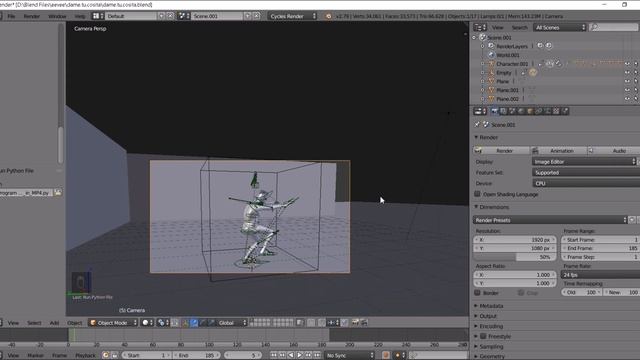This screenshot has width=640, height=360.
Task: Toggle visibility eye for Plane object
Action: pos(627,81)
